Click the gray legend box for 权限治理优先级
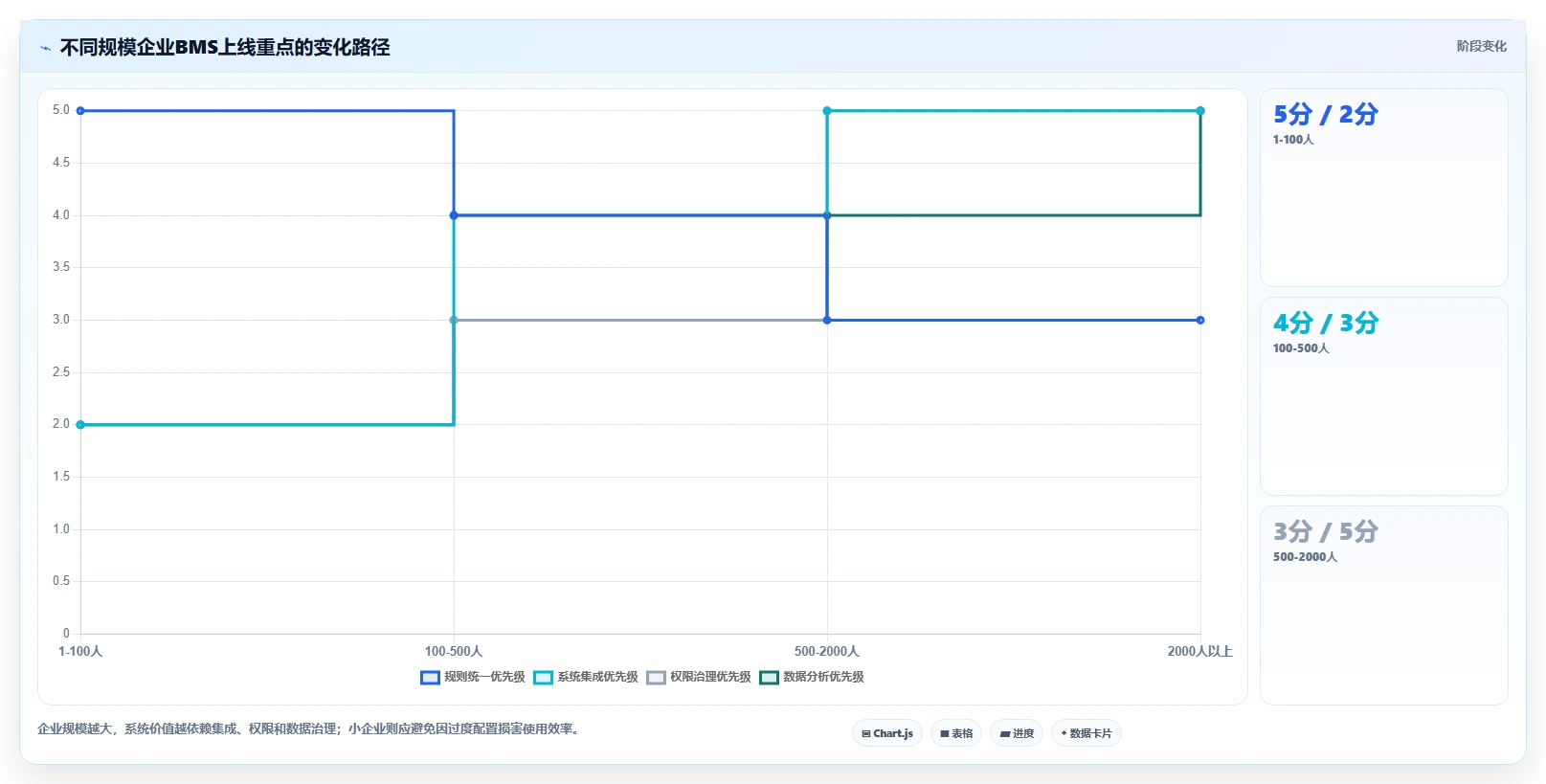1546x784 pixels. pos(656,678)
